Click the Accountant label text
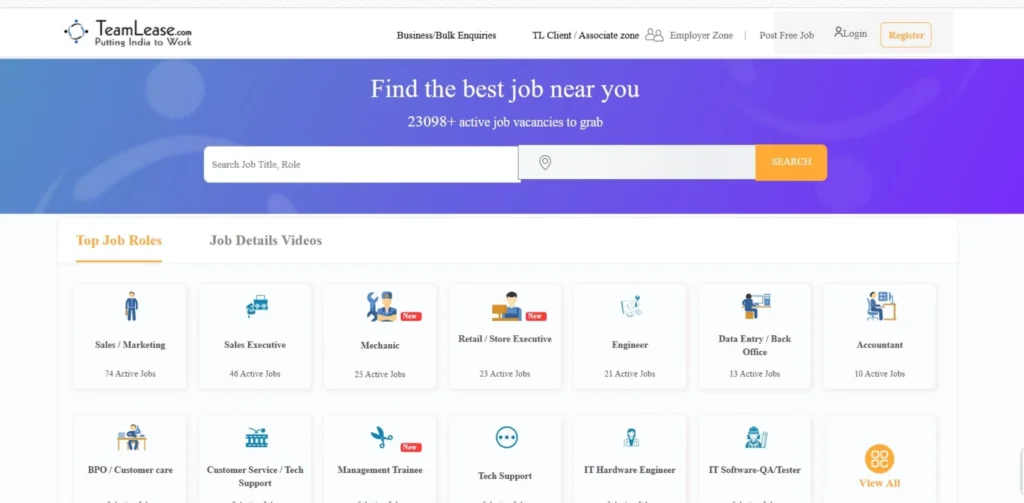 coord(880,345)
